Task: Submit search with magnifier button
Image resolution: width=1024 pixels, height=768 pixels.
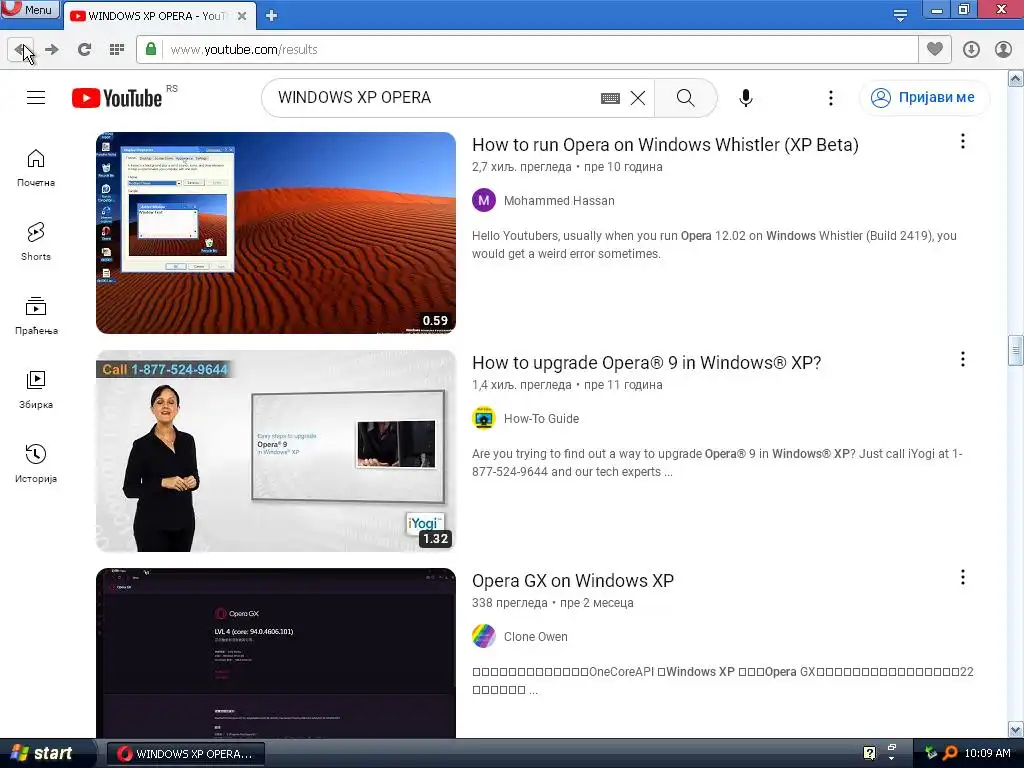Action: 686,98
